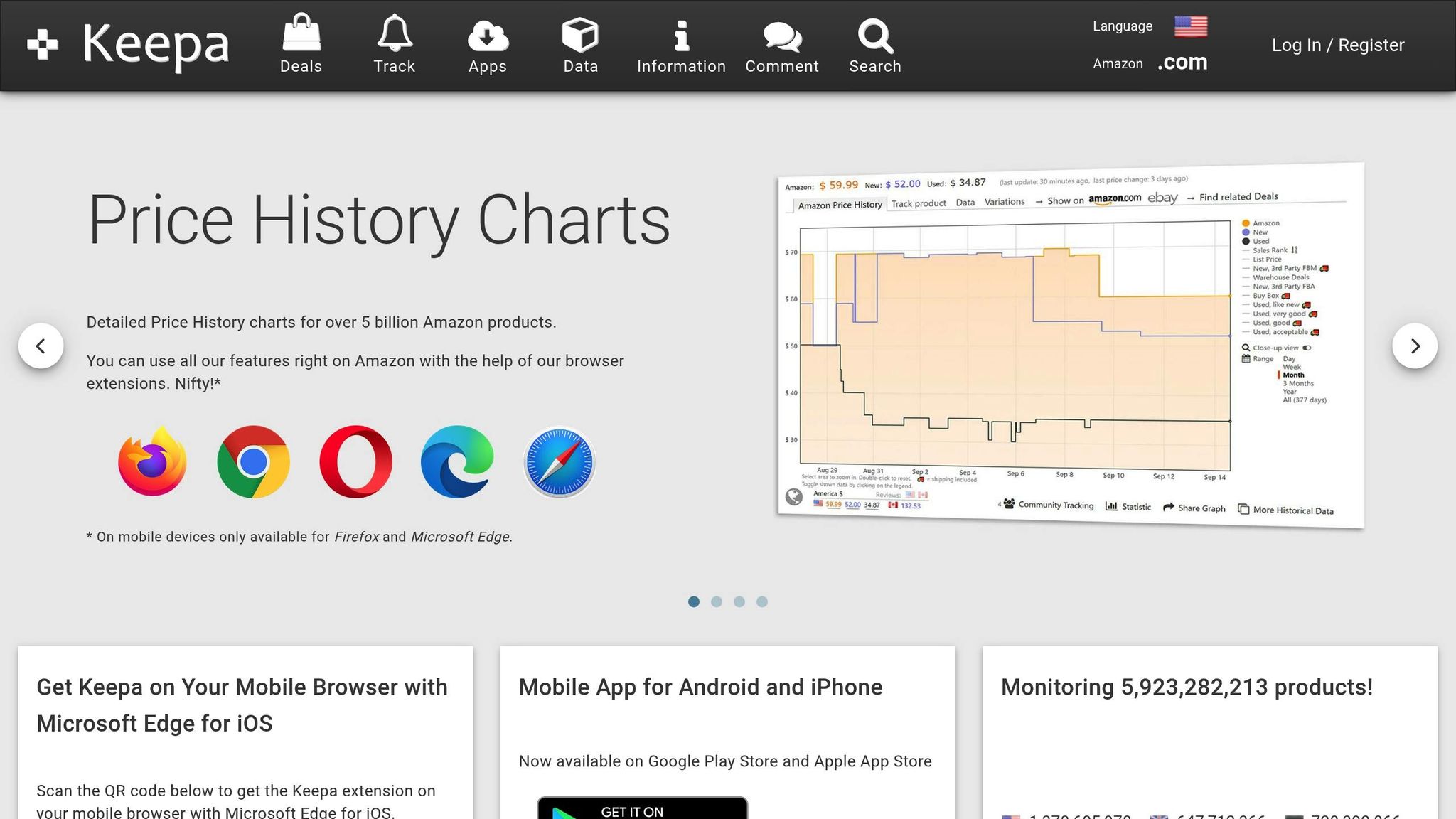Open the Deals shopping bag icon
1456x819 pixels.
click(x=301, y=34)
